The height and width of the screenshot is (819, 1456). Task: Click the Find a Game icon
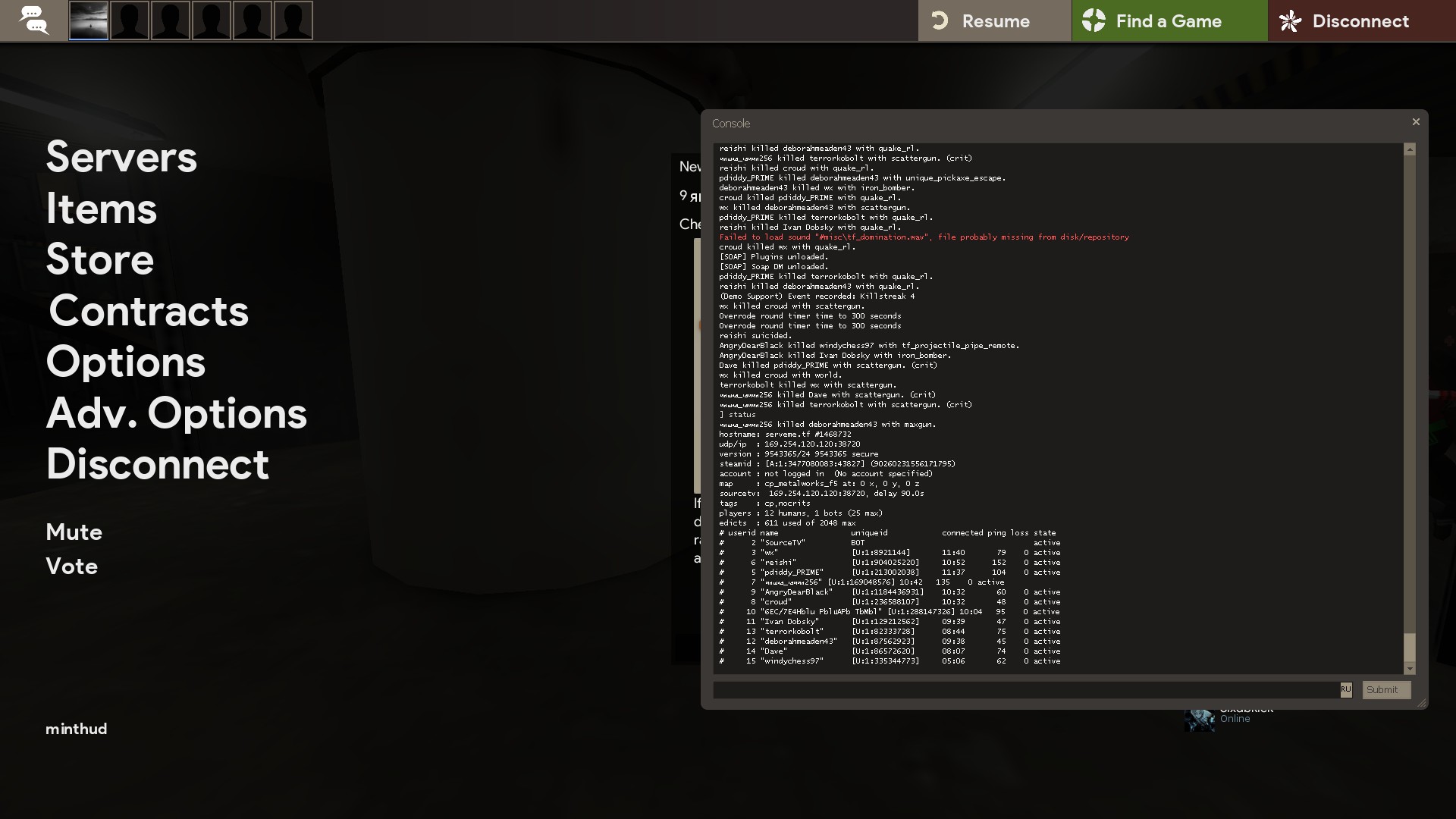pyautogui.click(x=1094, y=20)
